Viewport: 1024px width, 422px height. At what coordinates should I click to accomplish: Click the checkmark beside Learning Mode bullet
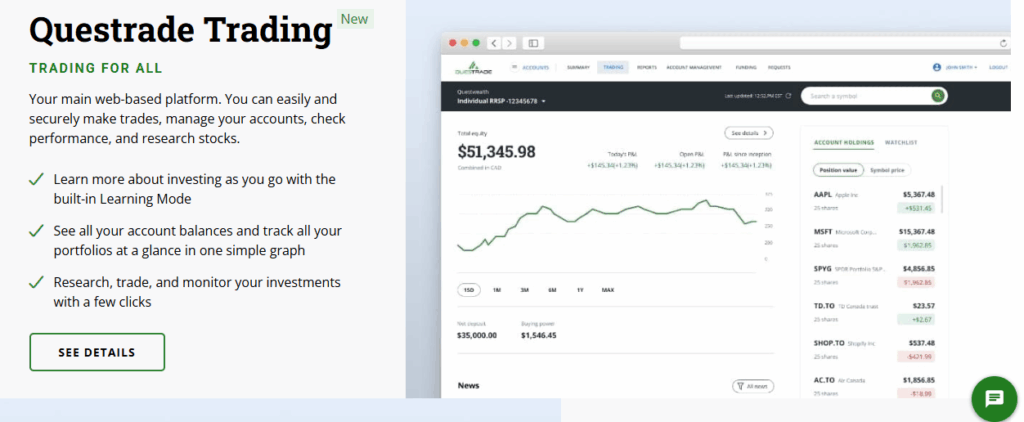coord(37,179)
